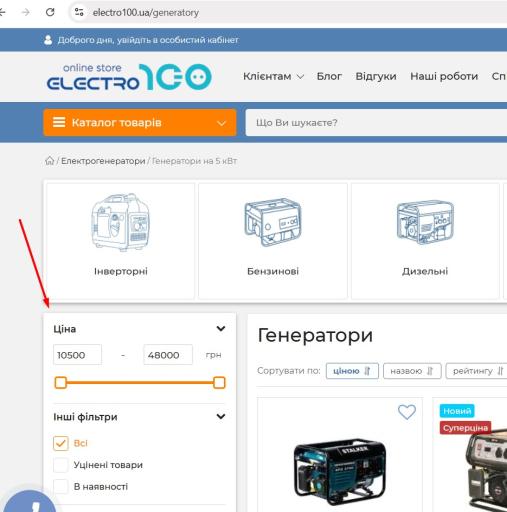Open the Дизельні category card
507x512 pixels.
[x=425, y=241]
